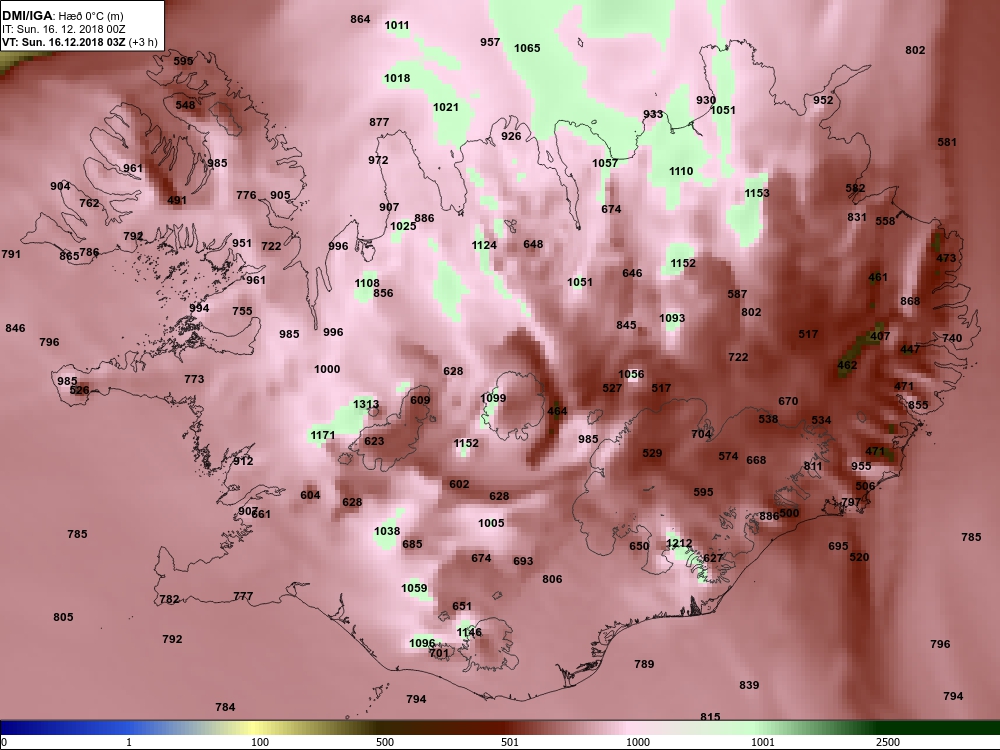Select the 526 value on Snæfellsnes tip
Image resolution: width=1000 pixels, height=750 pixels.
pyautogui.click(x=80, y=390)
